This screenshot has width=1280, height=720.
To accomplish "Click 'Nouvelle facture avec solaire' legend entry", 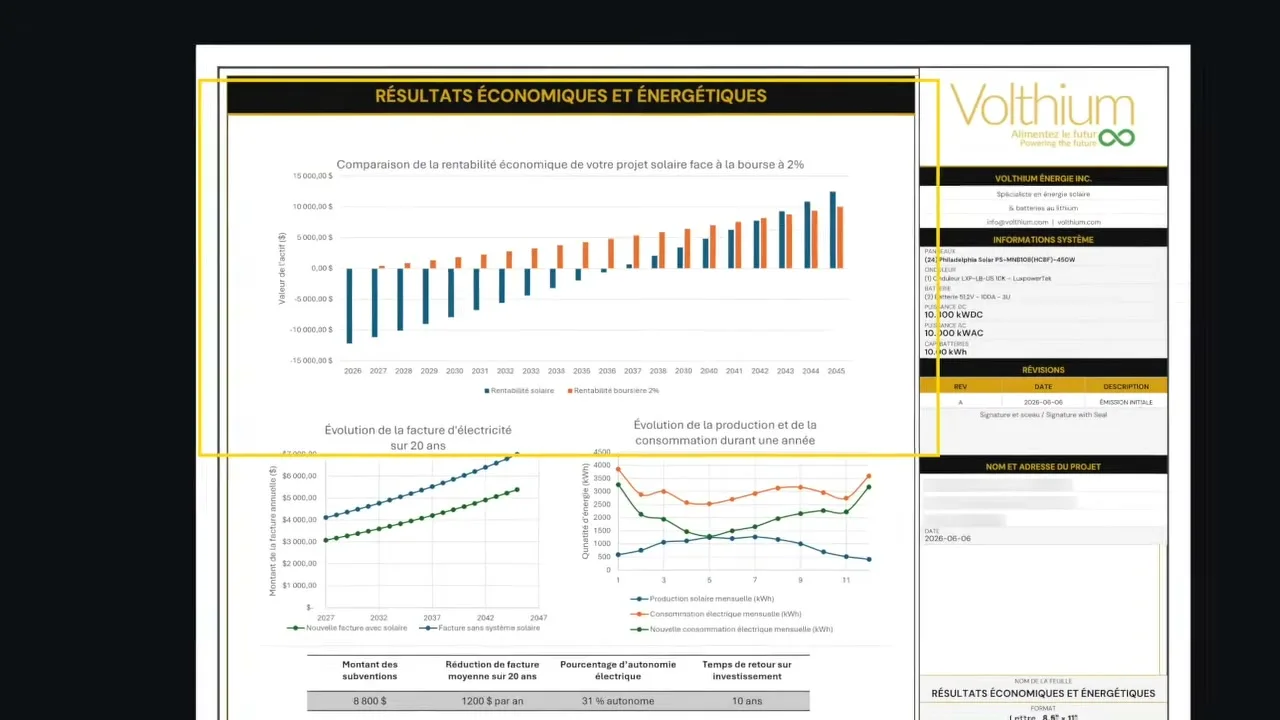I will coord(347,628).
